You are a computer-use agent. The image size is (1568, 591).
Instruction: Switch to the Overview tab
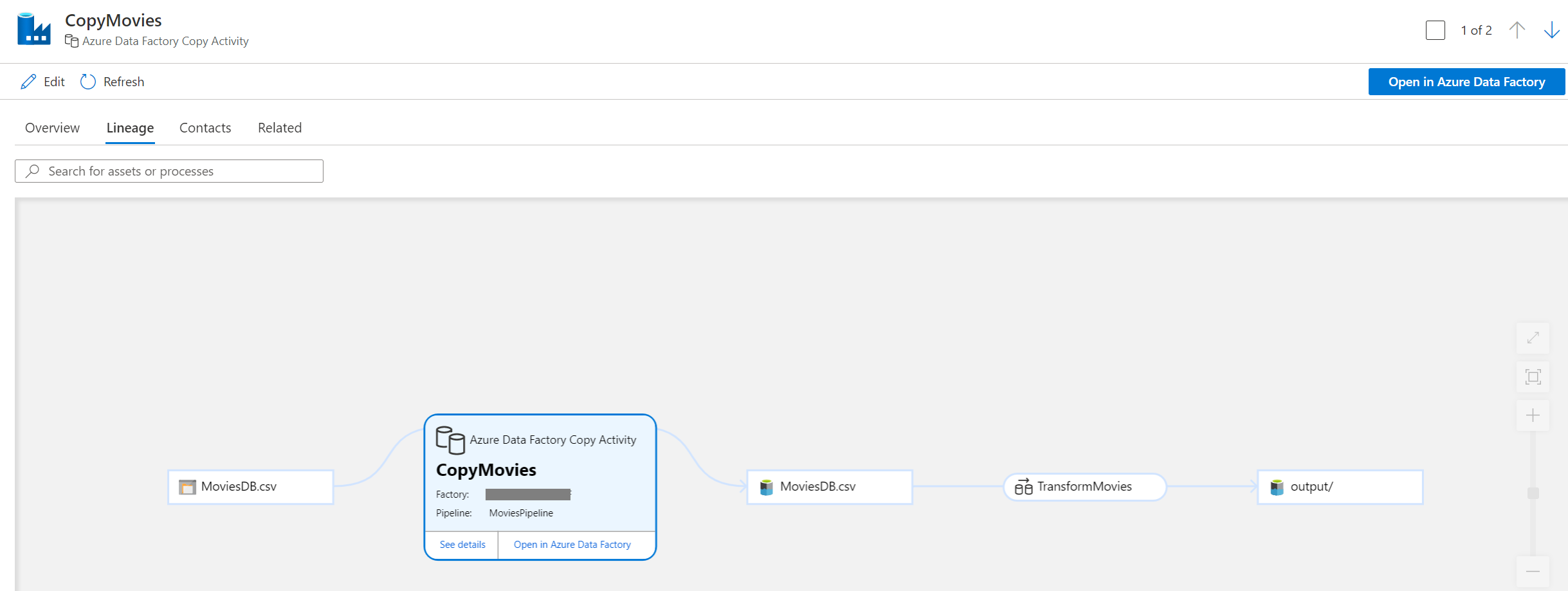52,128
